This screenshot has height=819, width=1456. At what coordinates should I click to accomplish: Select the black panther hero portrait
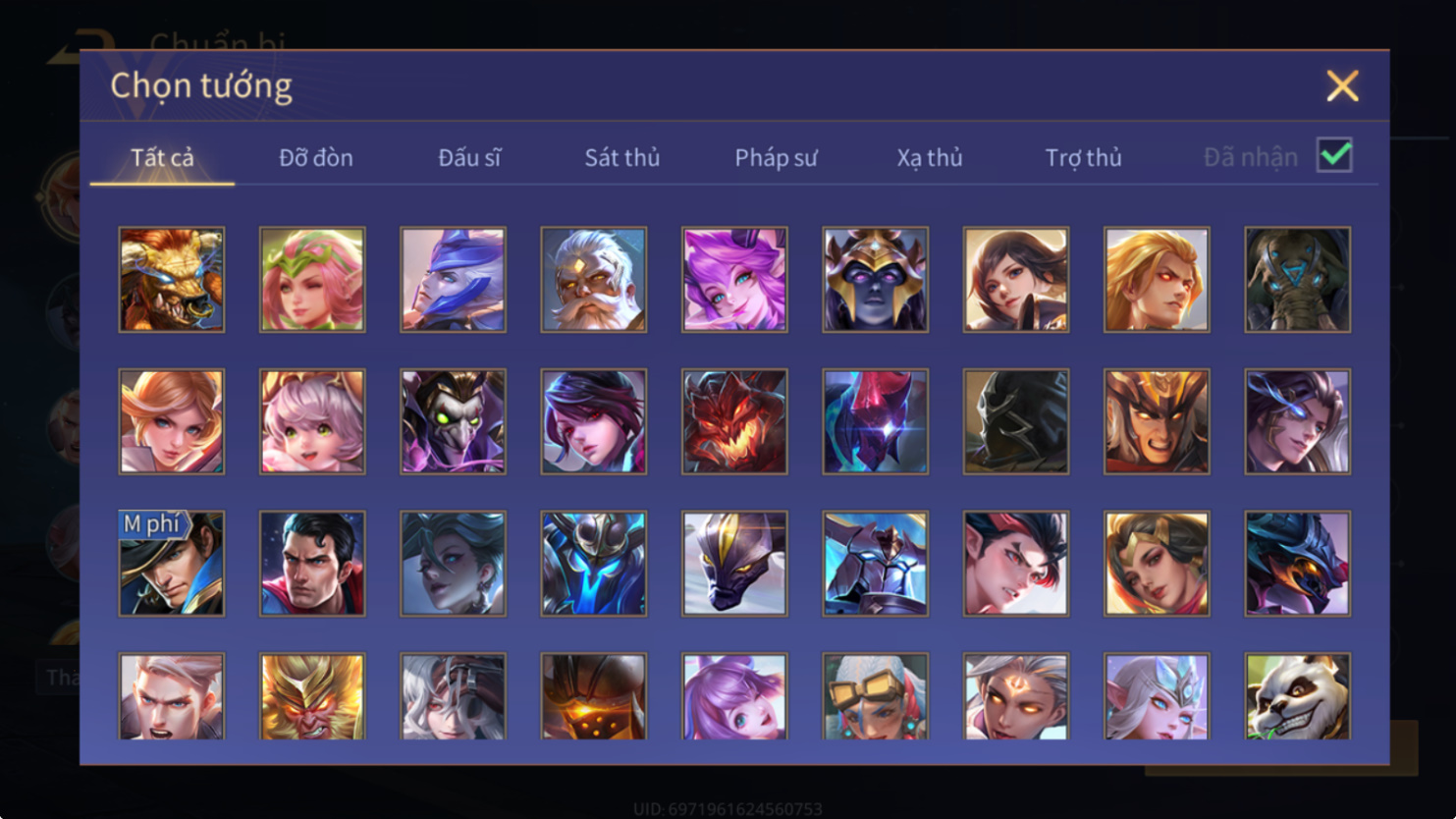coord(734,564)
